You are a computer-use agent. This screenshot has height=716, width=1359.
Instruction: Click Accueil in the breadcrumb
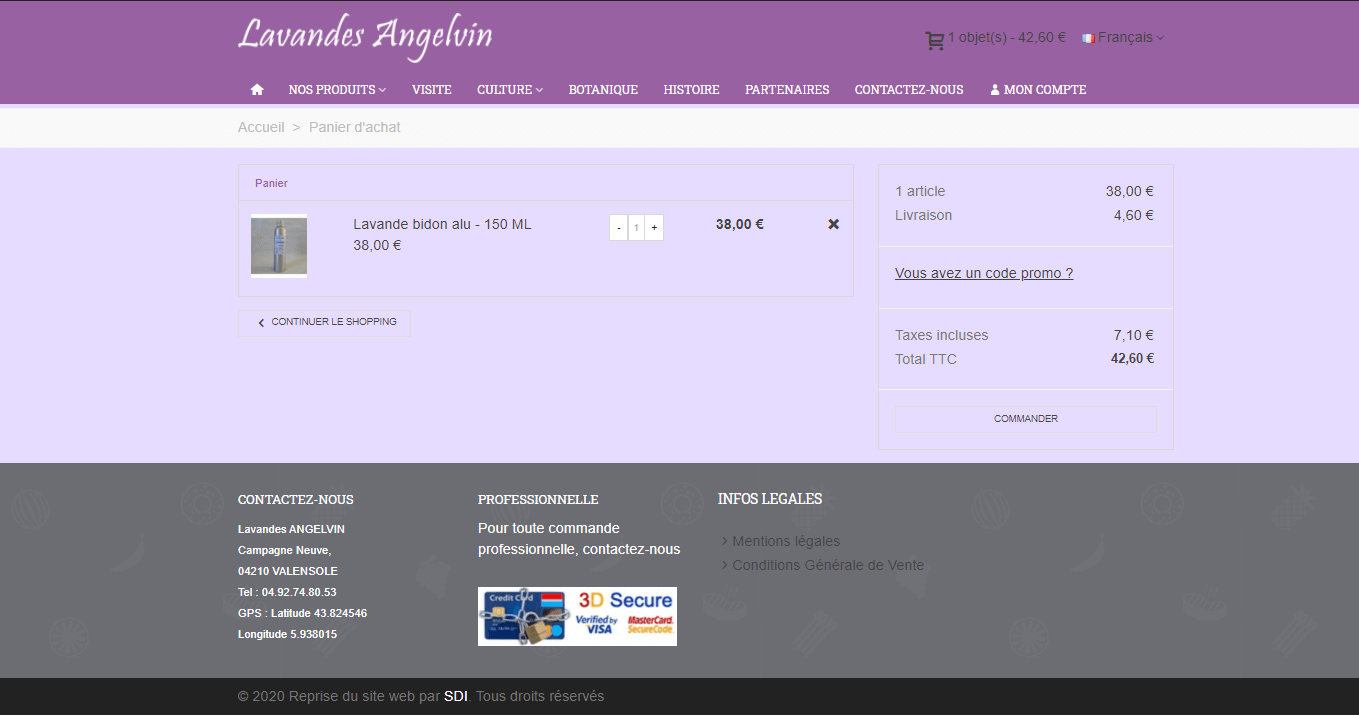(x=261, y=127)
